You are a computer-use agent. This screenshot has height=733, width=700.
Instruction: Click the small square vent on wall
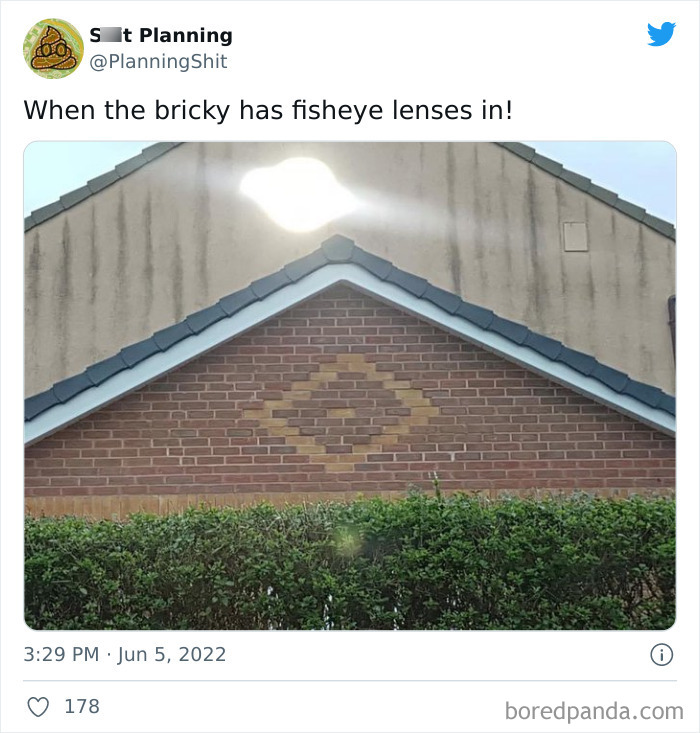point(575,237)
